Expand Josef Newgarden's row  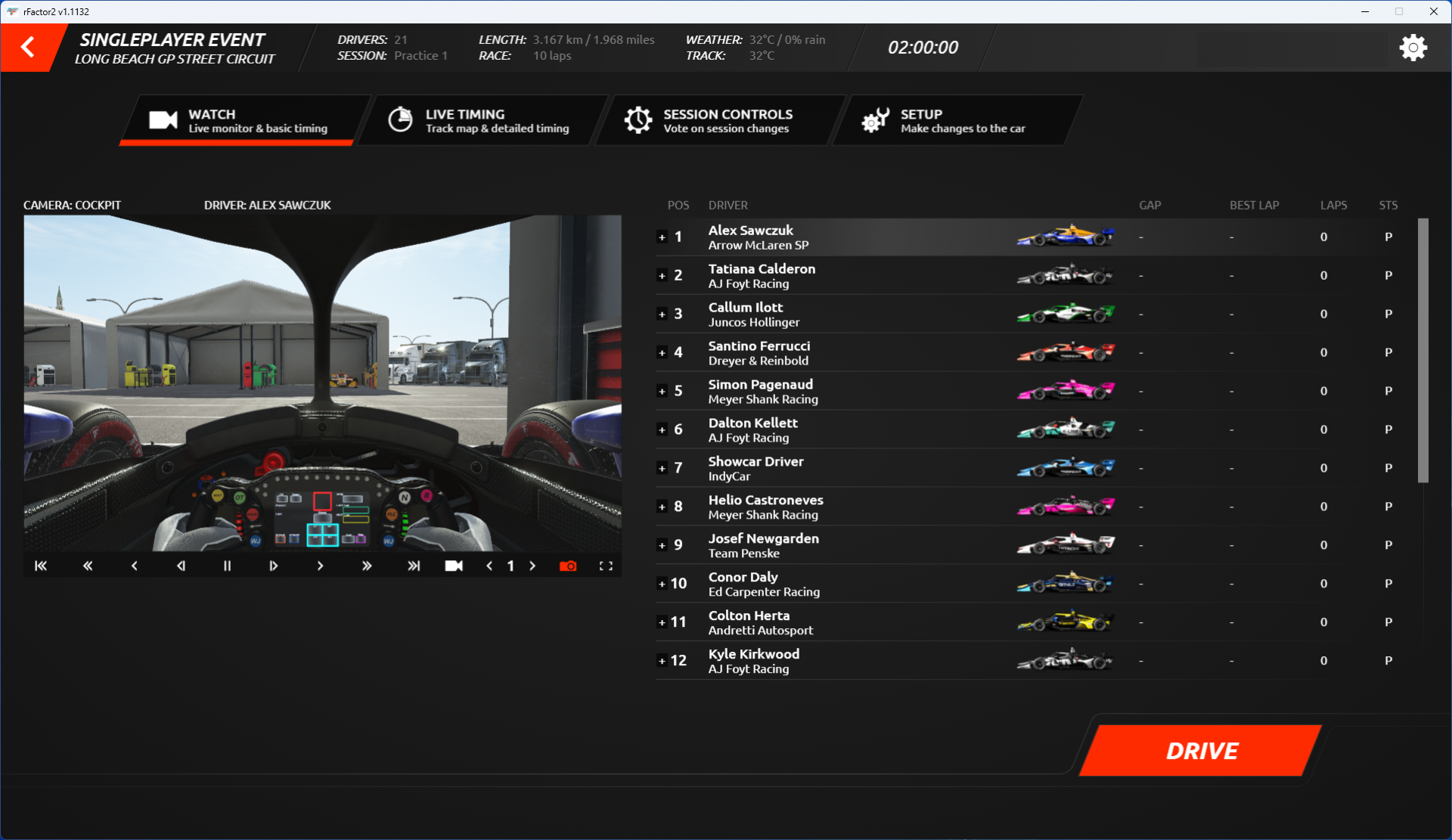pyautogui.click(x=662, y=546)
